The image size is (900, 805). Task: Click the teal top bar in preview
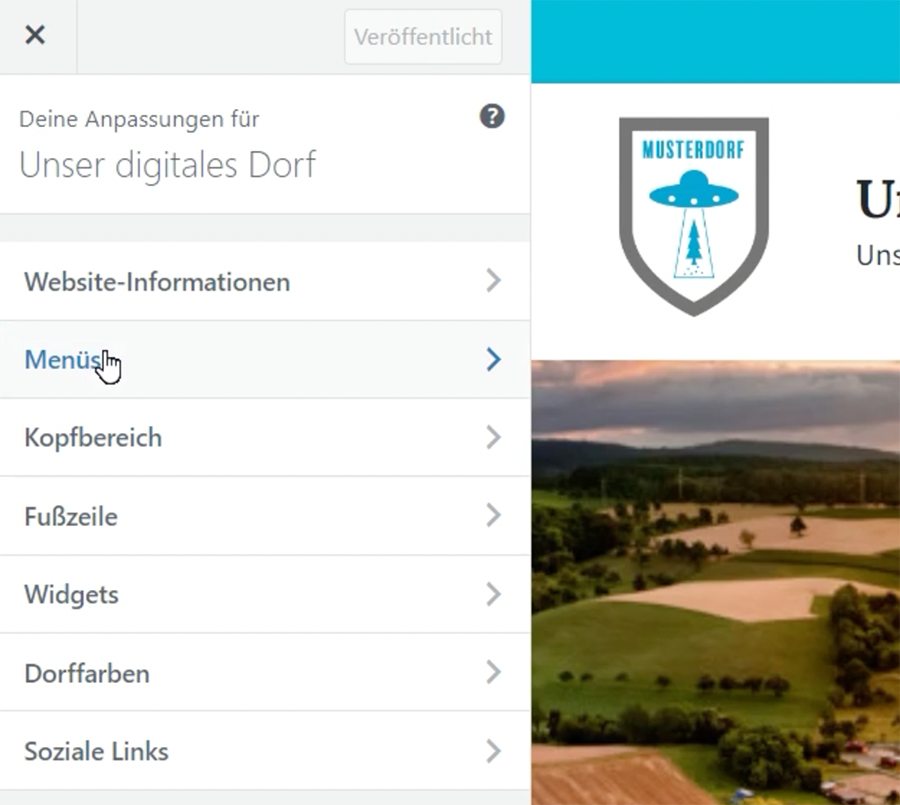tap(715, 41)
